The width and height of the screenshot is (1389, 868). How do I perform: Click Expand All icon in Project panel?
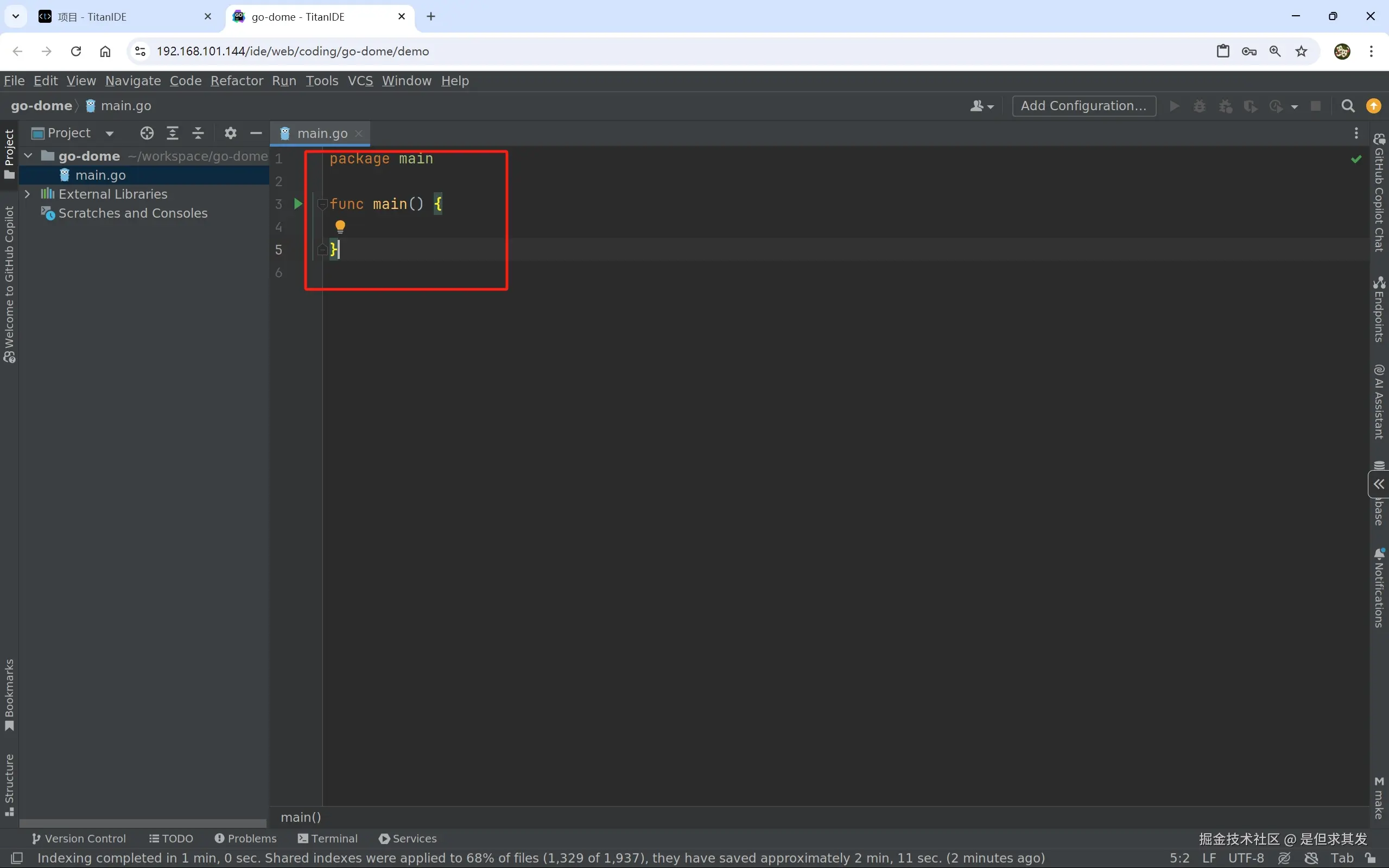172,133
